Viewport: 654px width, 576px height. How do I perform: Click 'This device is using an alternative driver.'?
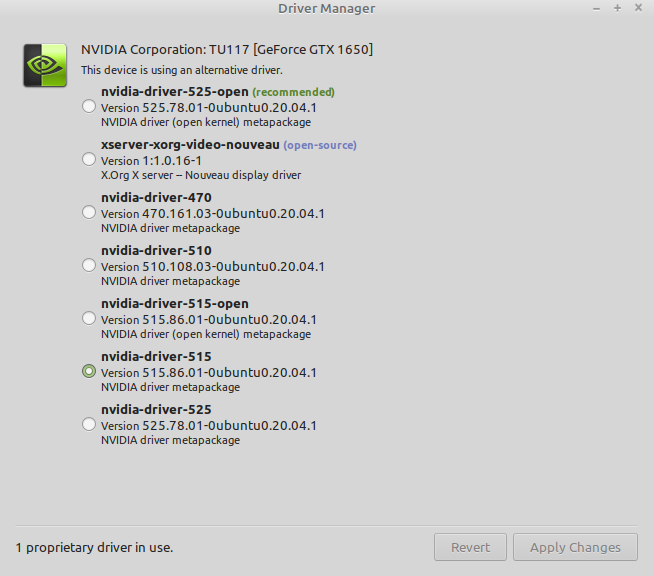tap(182, 70)
